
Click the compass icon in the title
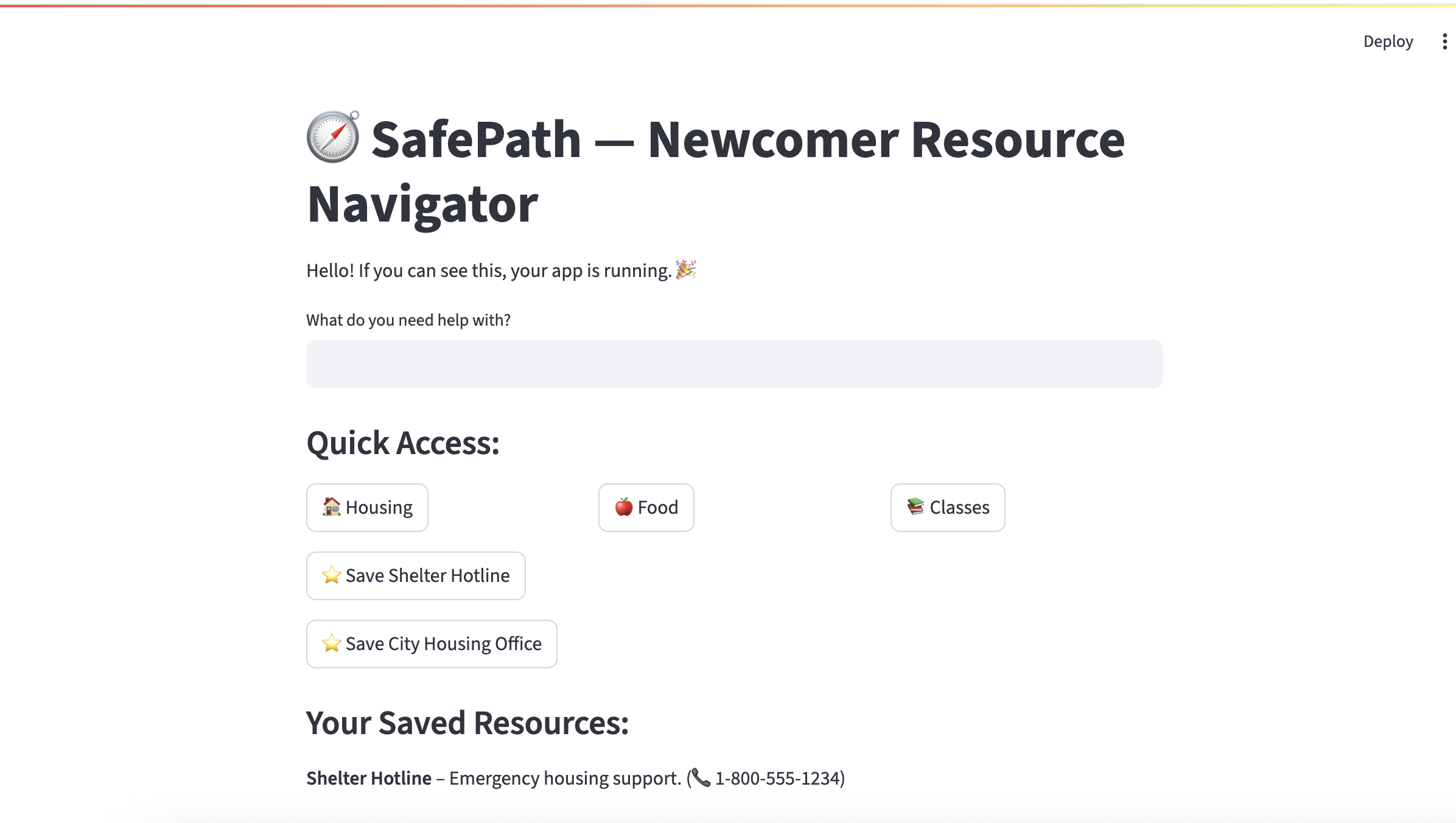click(332, 137)
